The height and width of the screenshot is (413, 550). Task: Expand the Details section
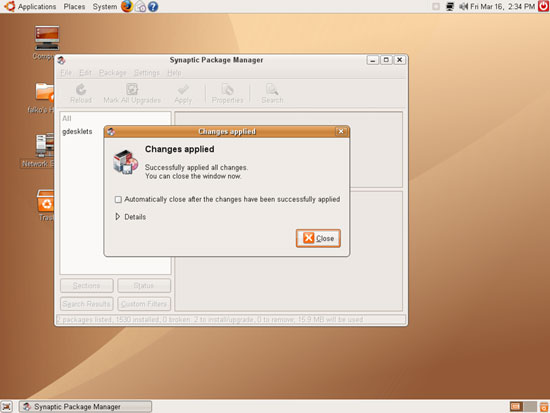pyautogui.click(x=130, y=217)
